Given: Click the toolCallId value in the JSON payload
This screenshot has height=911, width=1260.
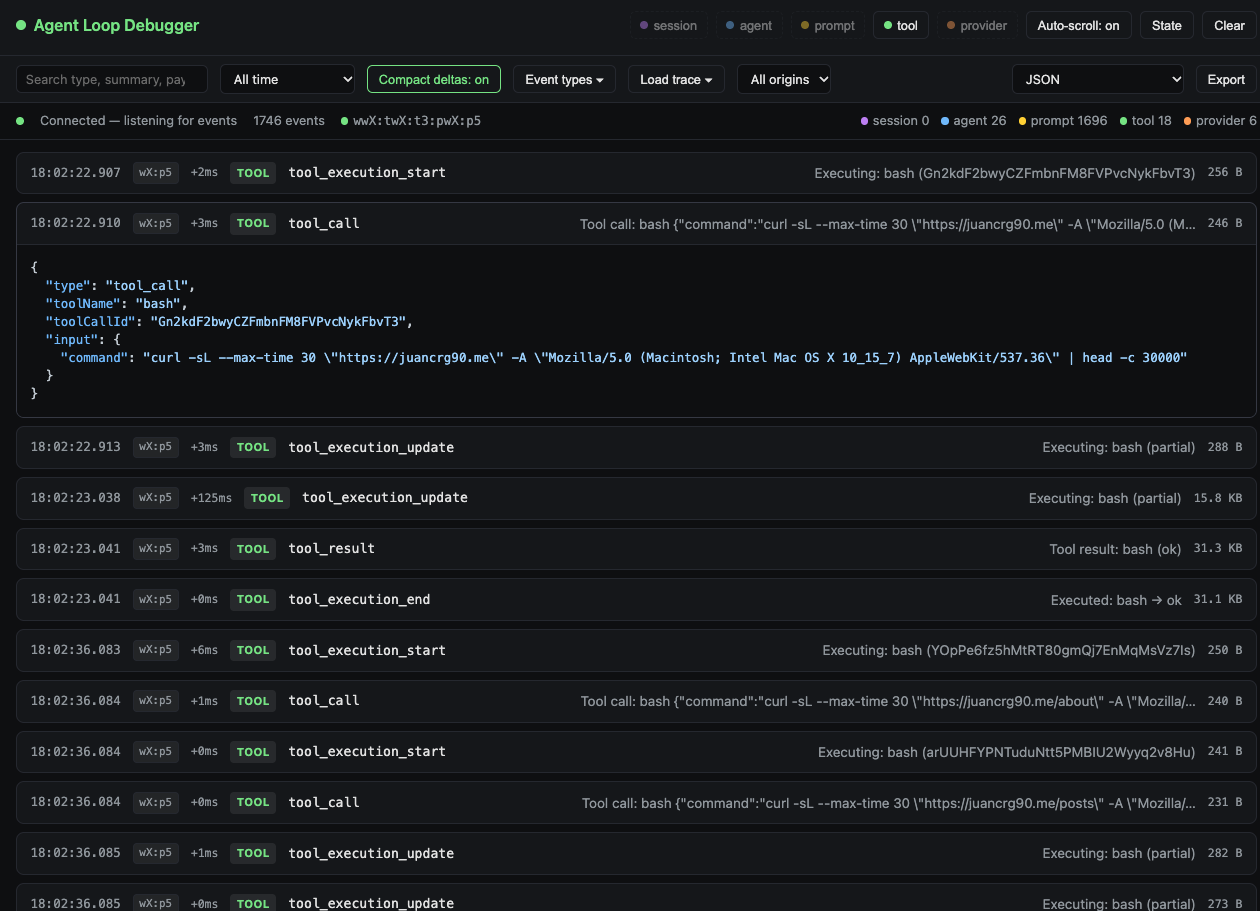Looking at the screenshot, I should click(x=281, y=322).
